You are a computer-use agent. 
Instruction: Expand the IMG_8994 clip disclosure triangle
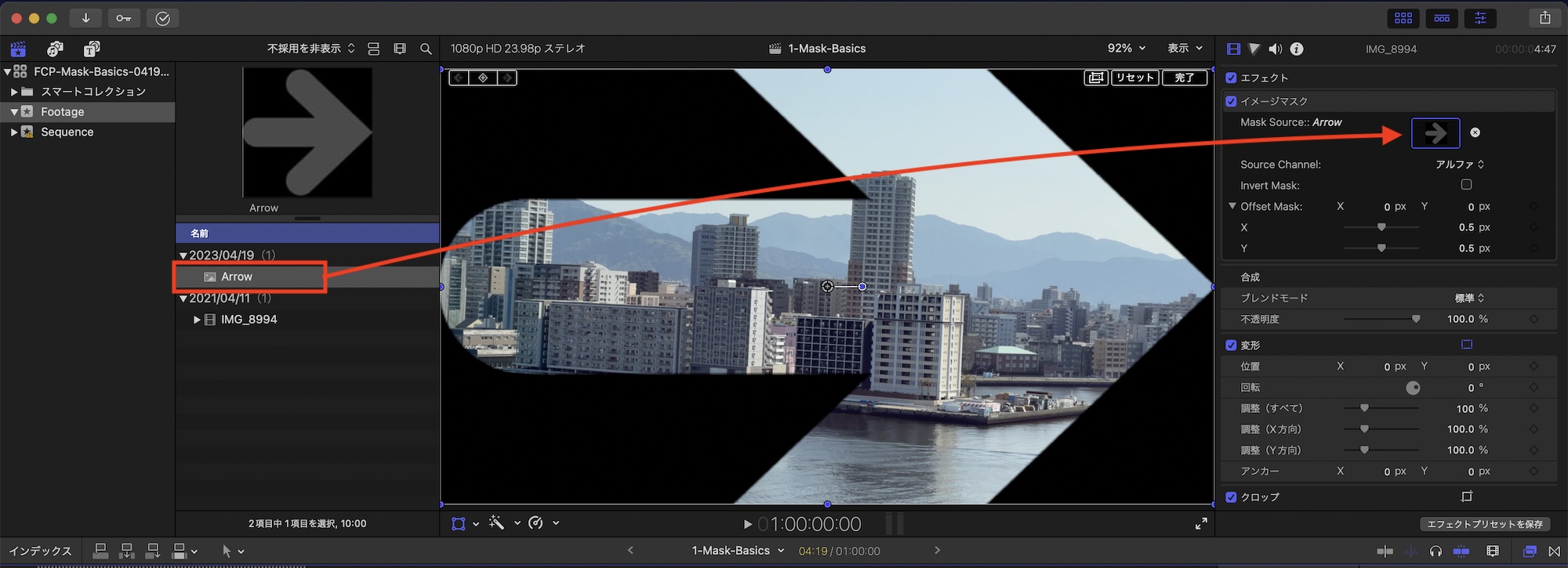point(197,320)
